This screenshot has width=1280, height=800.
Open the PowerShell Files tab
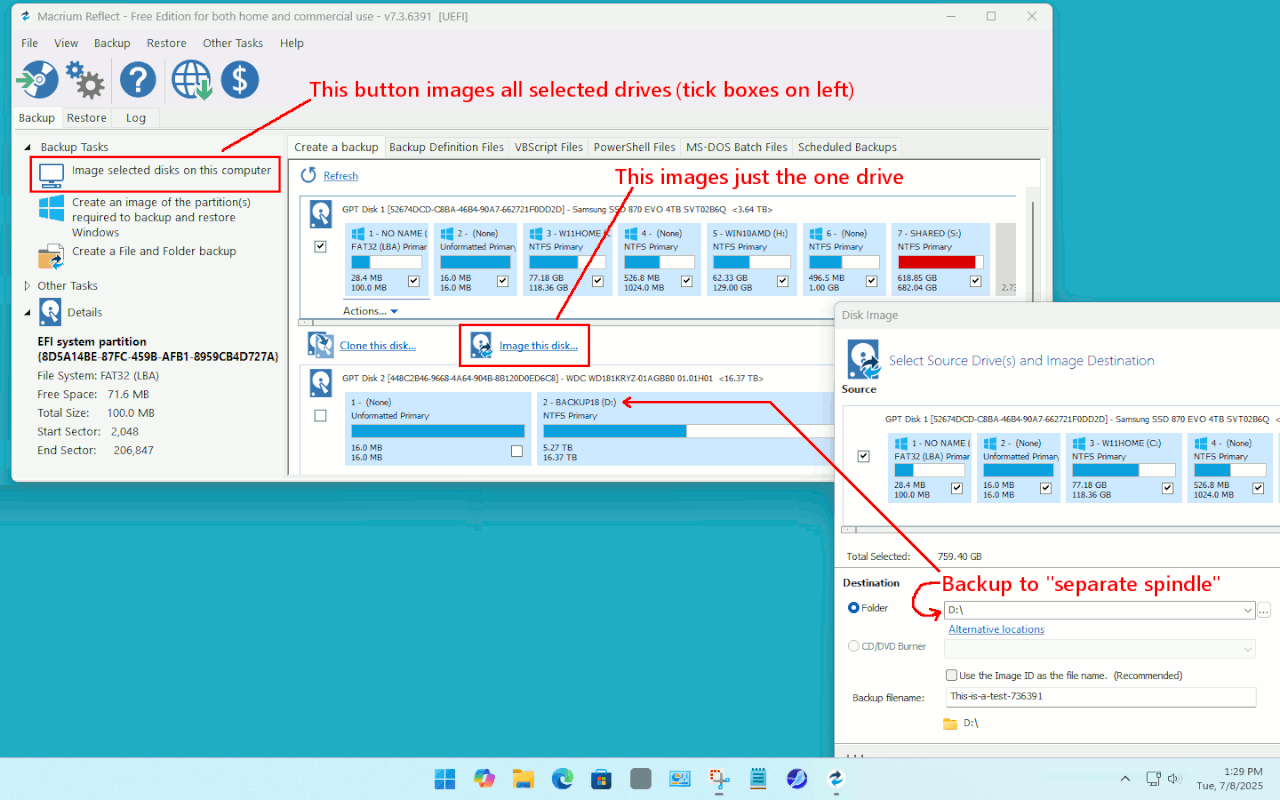pos(635,147)
